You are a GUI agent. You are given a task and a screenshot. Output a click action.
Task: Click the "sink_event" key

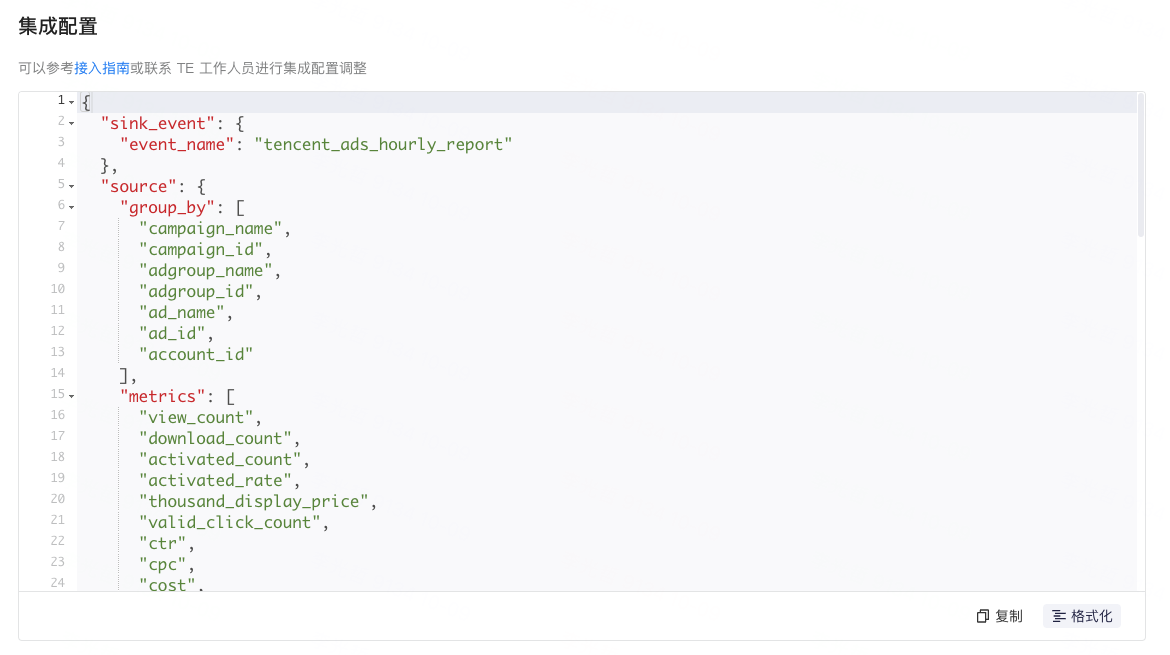point(157,123)
